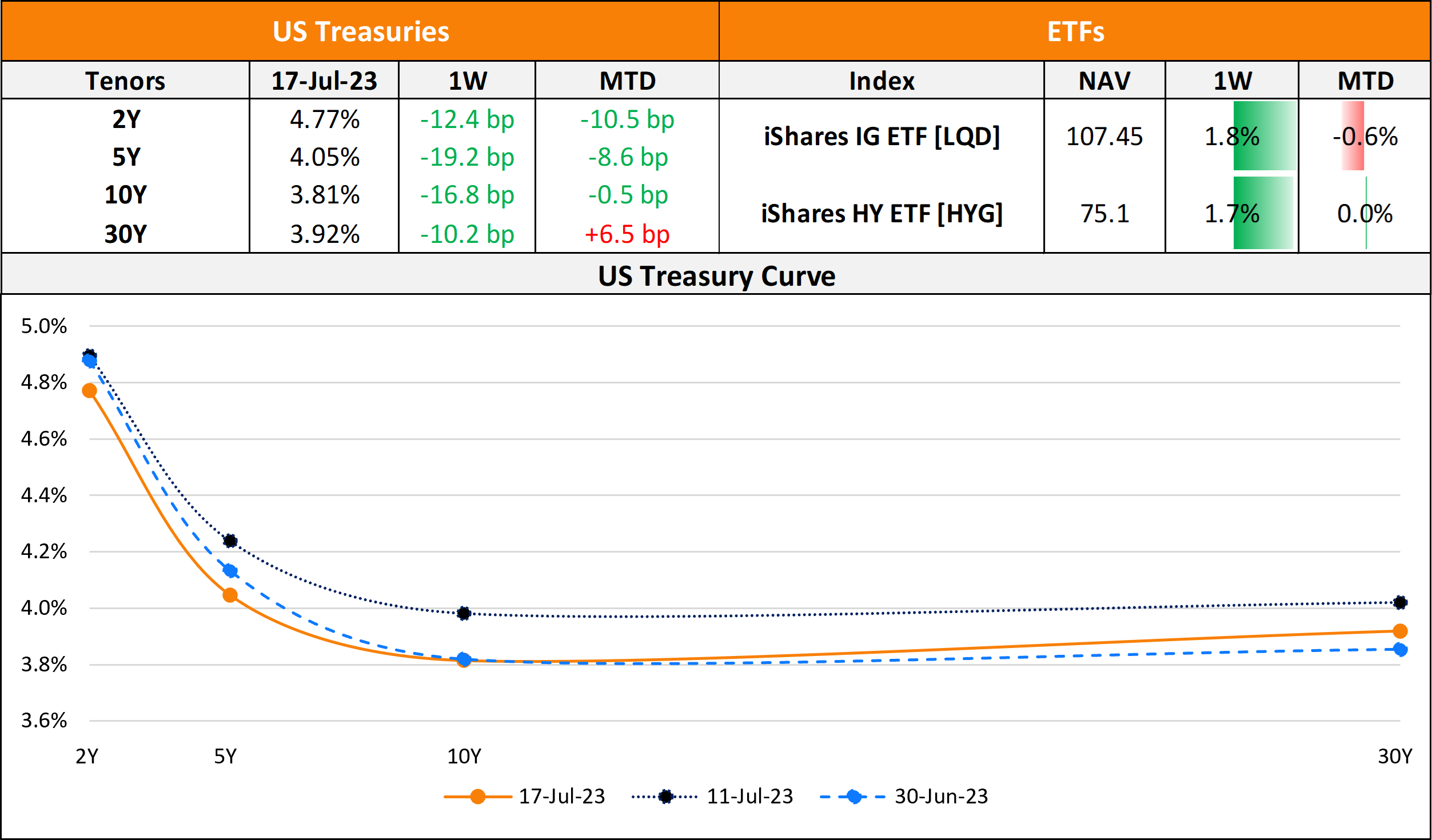
Task: Click the blue 5Y data point marker
Action: 230,571
